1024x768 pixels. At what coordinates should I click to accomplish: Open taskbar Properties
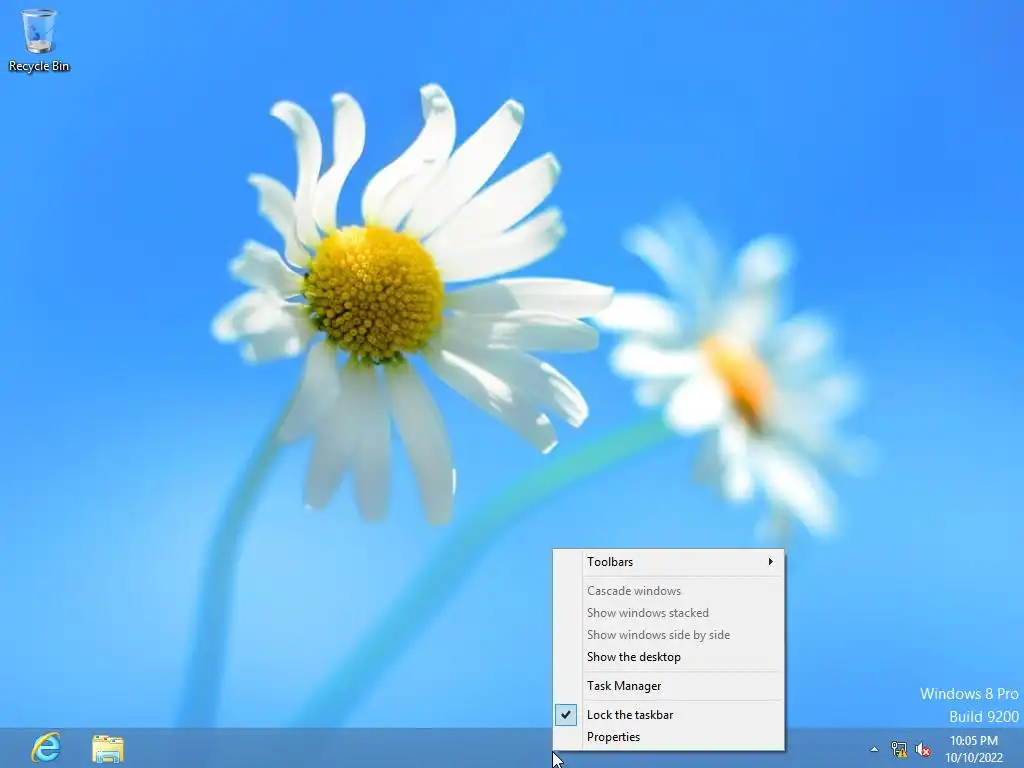click(669, 737)
